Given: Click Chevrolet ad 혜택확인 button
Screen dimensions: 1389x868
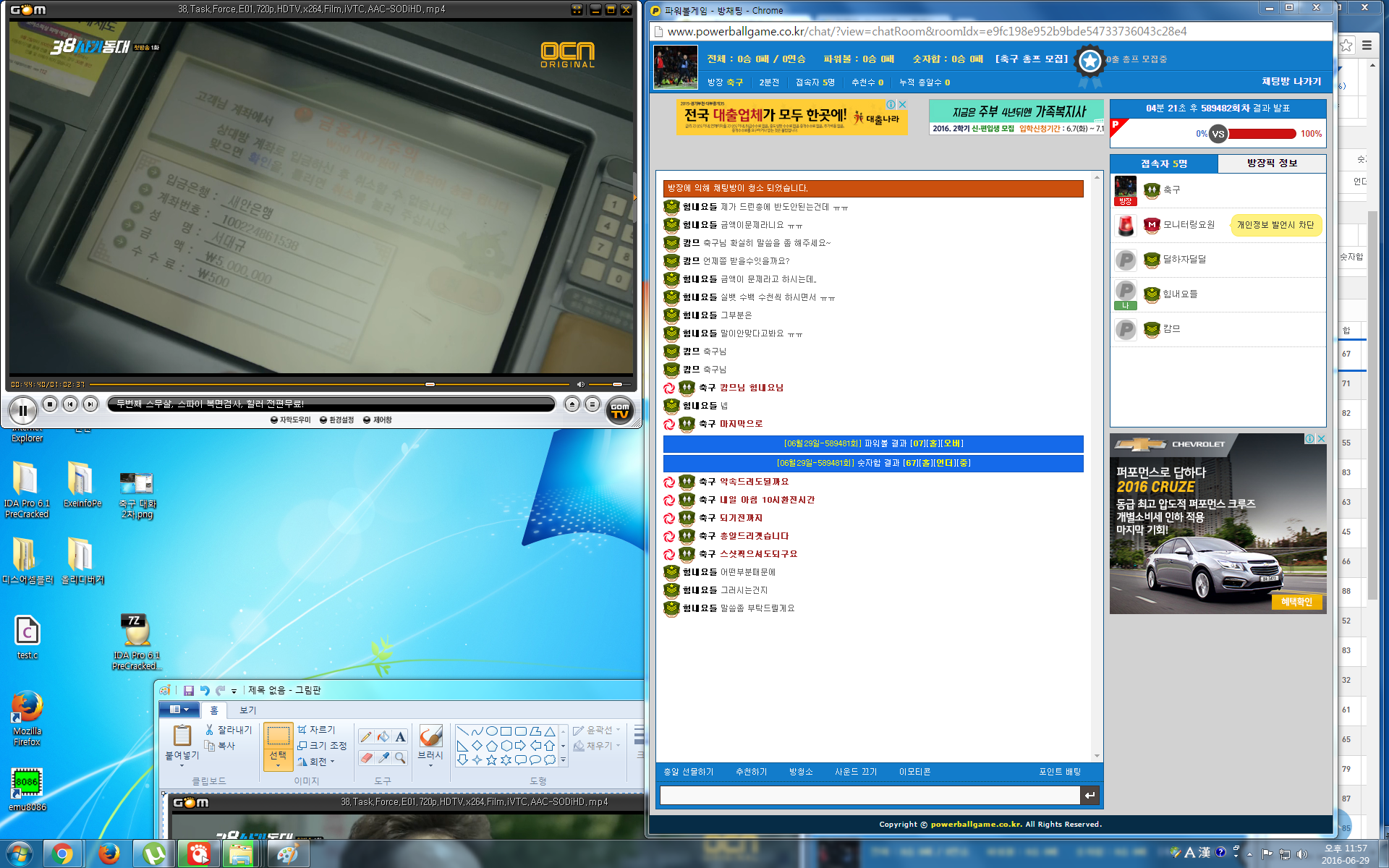Looking at the screenshot, I should (1296, 602).
